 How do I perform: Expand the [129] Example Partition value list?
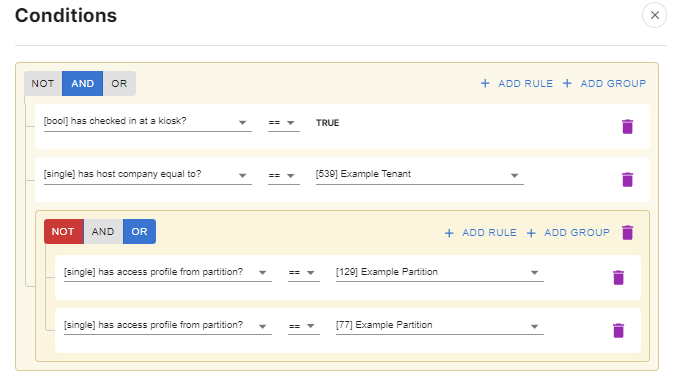click(440, 272)
